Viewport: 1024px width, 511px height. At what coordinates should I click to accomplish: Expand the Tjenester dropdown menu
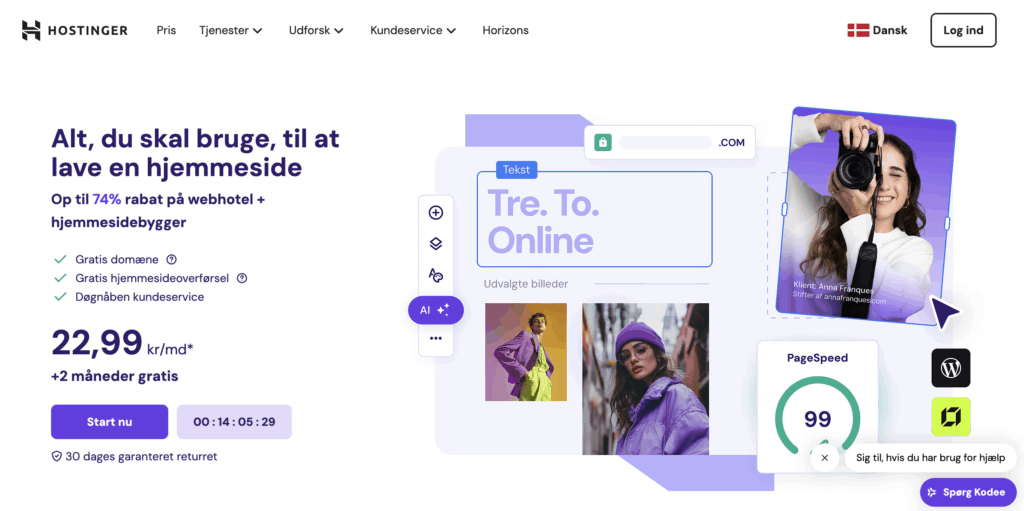click(231, 30)
